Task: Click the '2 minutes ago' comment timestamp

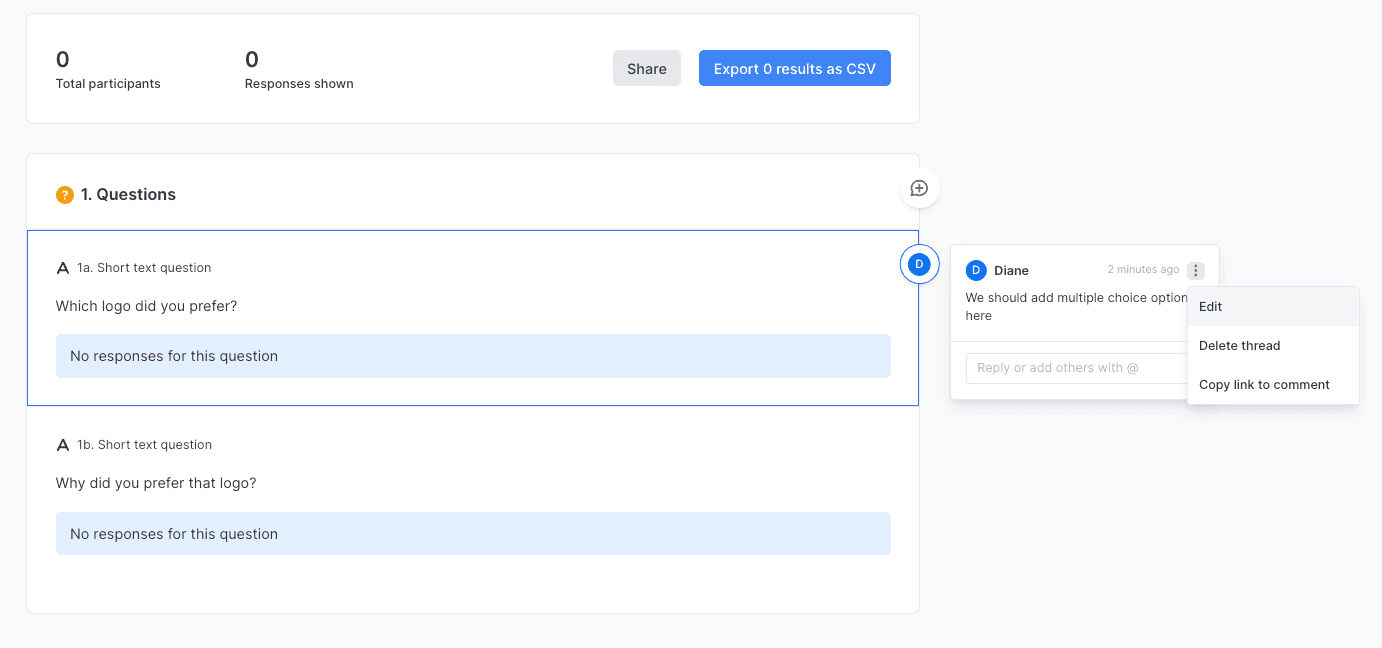Action: (x=1143, y=270)
